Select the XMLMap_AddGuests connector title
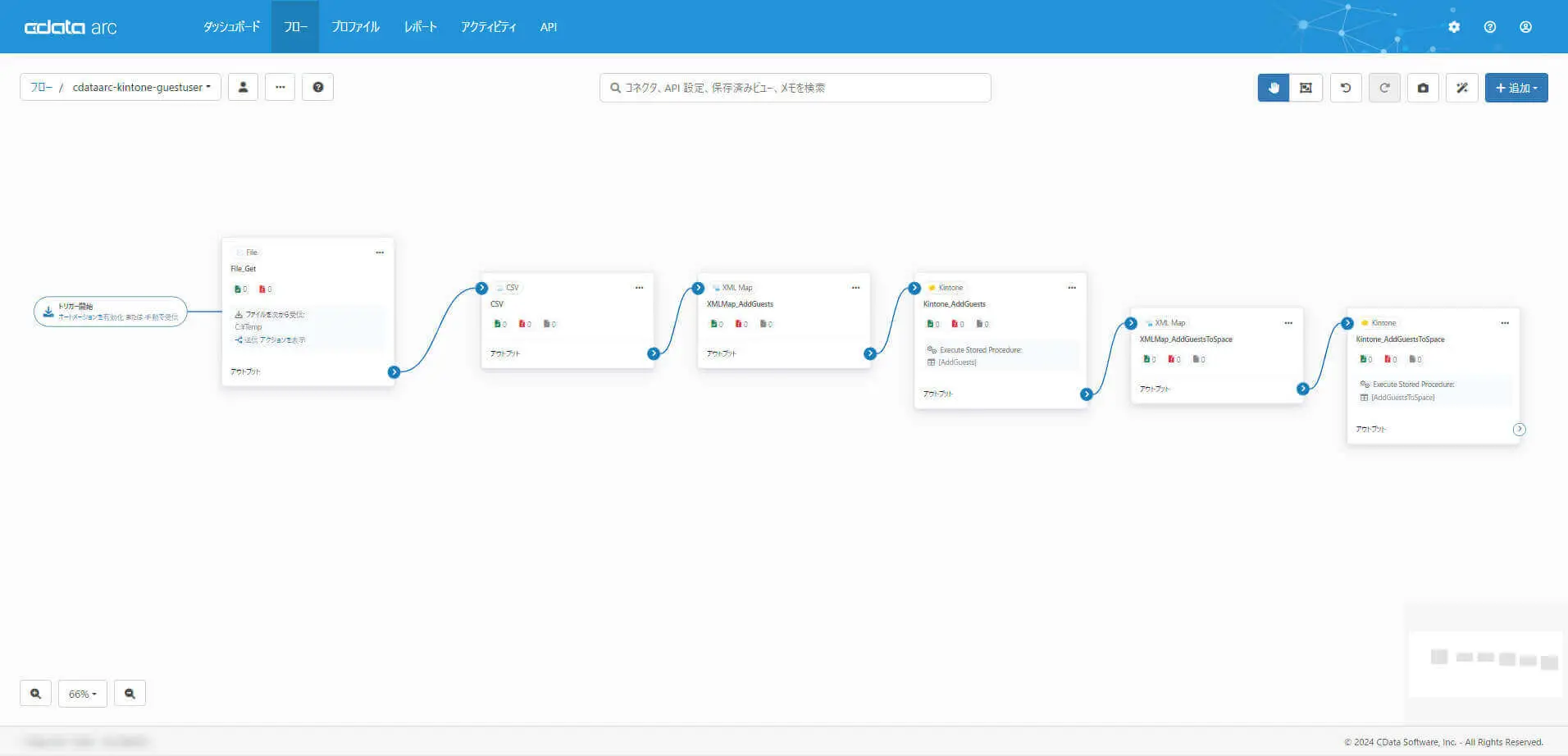Image resolution: width=1568 pixels, height=756 pixels. click(740, 304)
